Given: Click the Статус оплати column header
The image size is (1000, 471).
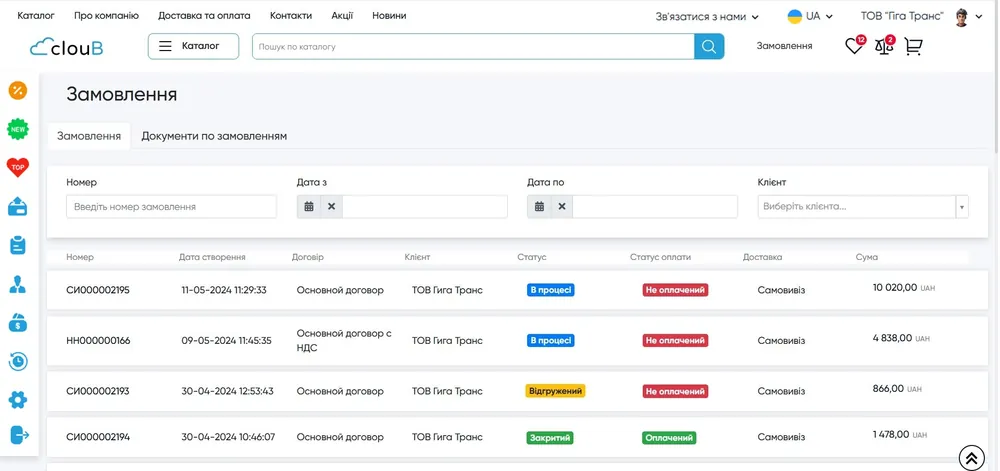Looking at the screenshot, I should click(660, 257).
